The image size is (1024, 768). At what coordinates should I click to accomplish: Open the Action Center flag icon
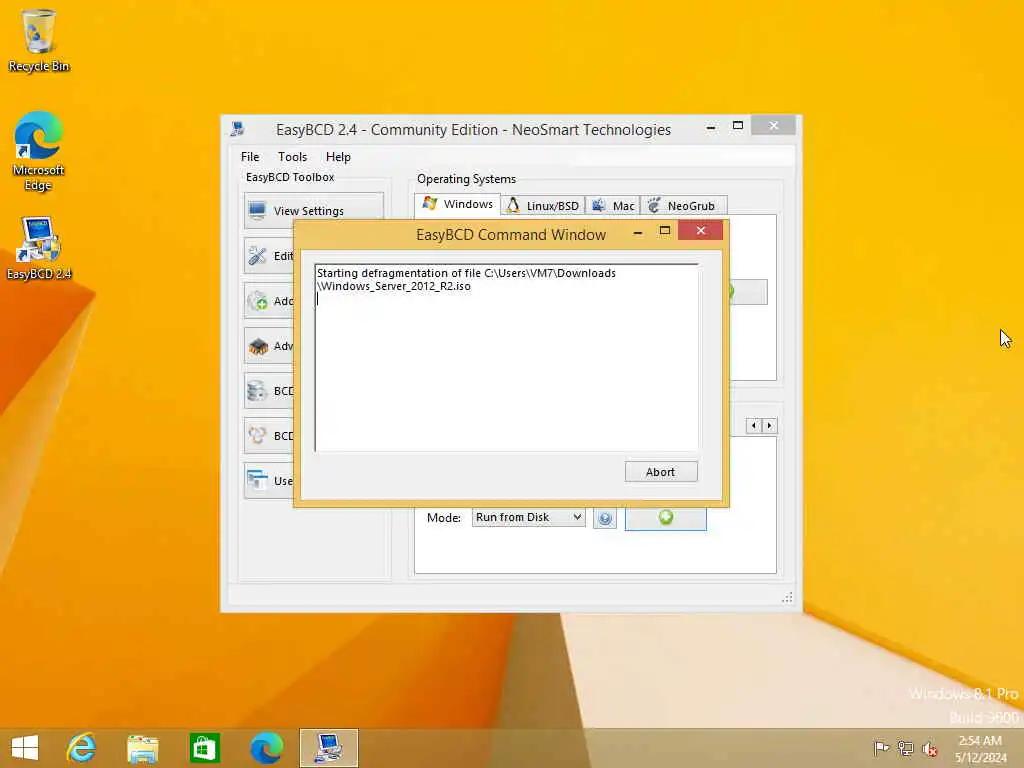click(x=881, y=748)
